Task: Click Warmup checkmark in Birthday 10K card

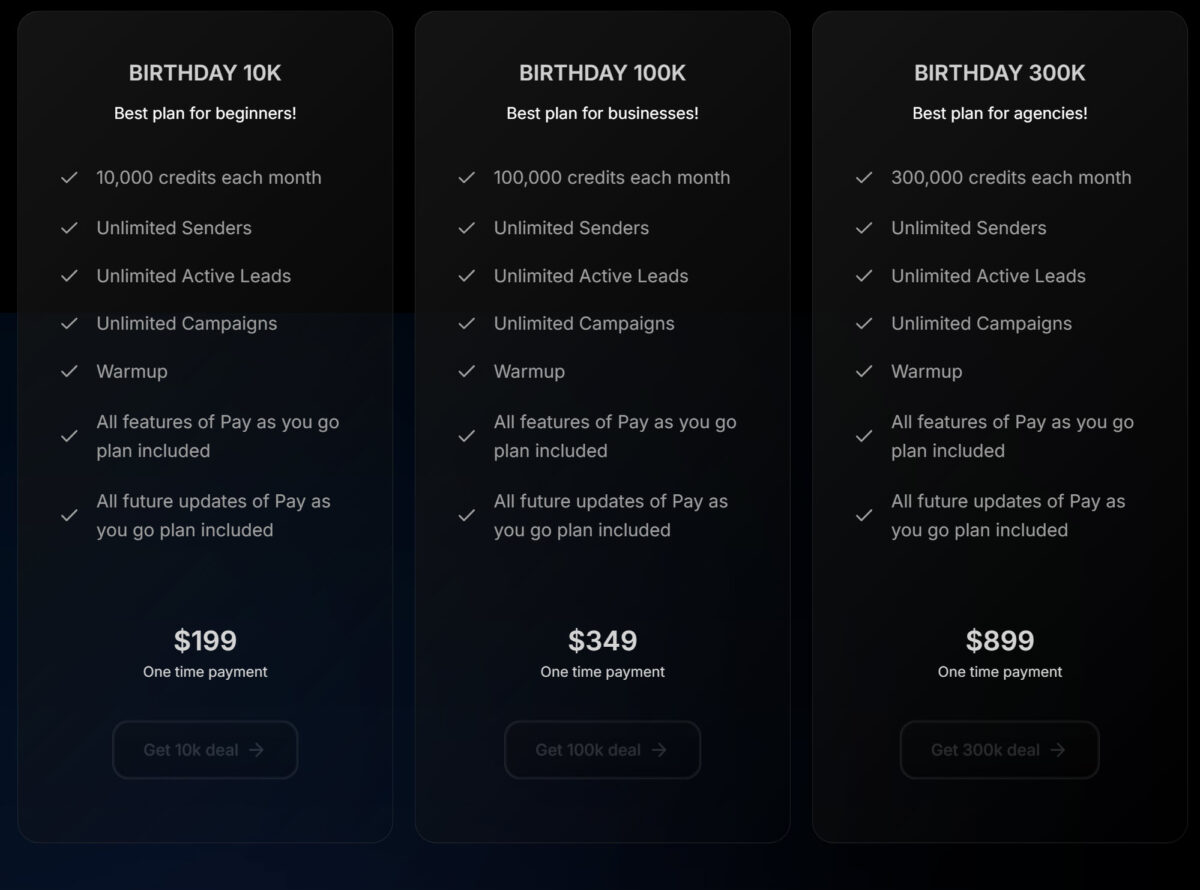Action: 69,371
